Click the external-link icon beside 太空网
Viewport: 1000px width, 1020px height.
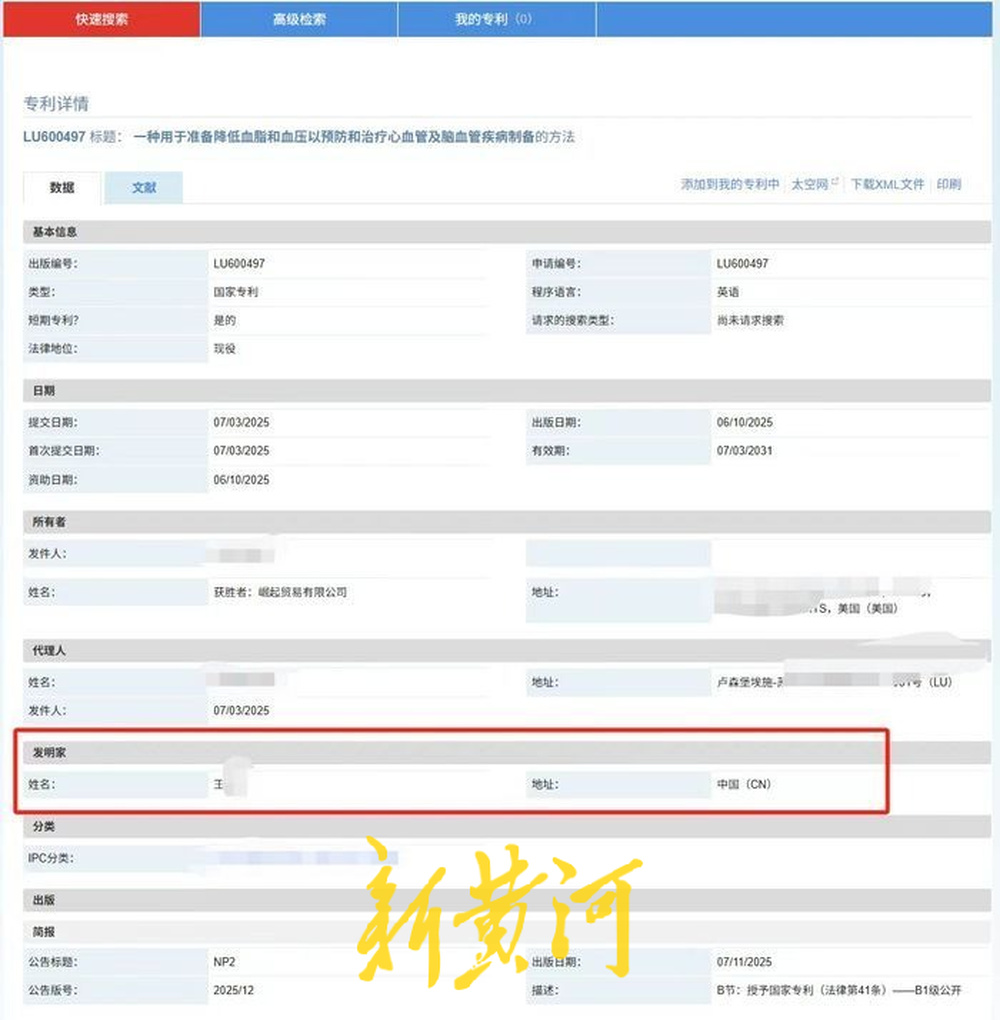pyautogui.click(x=835, y=182)
